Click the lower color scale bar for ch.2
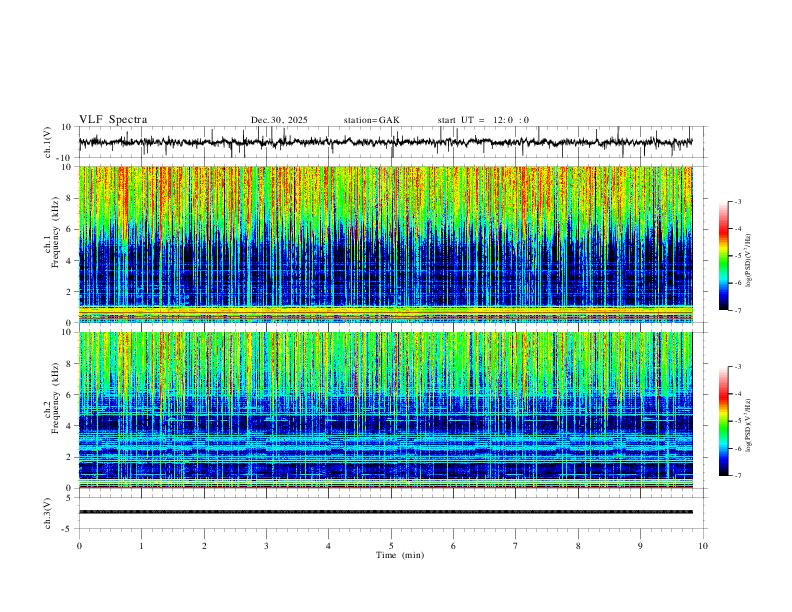Image resolution: width=792 pixels, height=612 pixels. pos(723,421)
